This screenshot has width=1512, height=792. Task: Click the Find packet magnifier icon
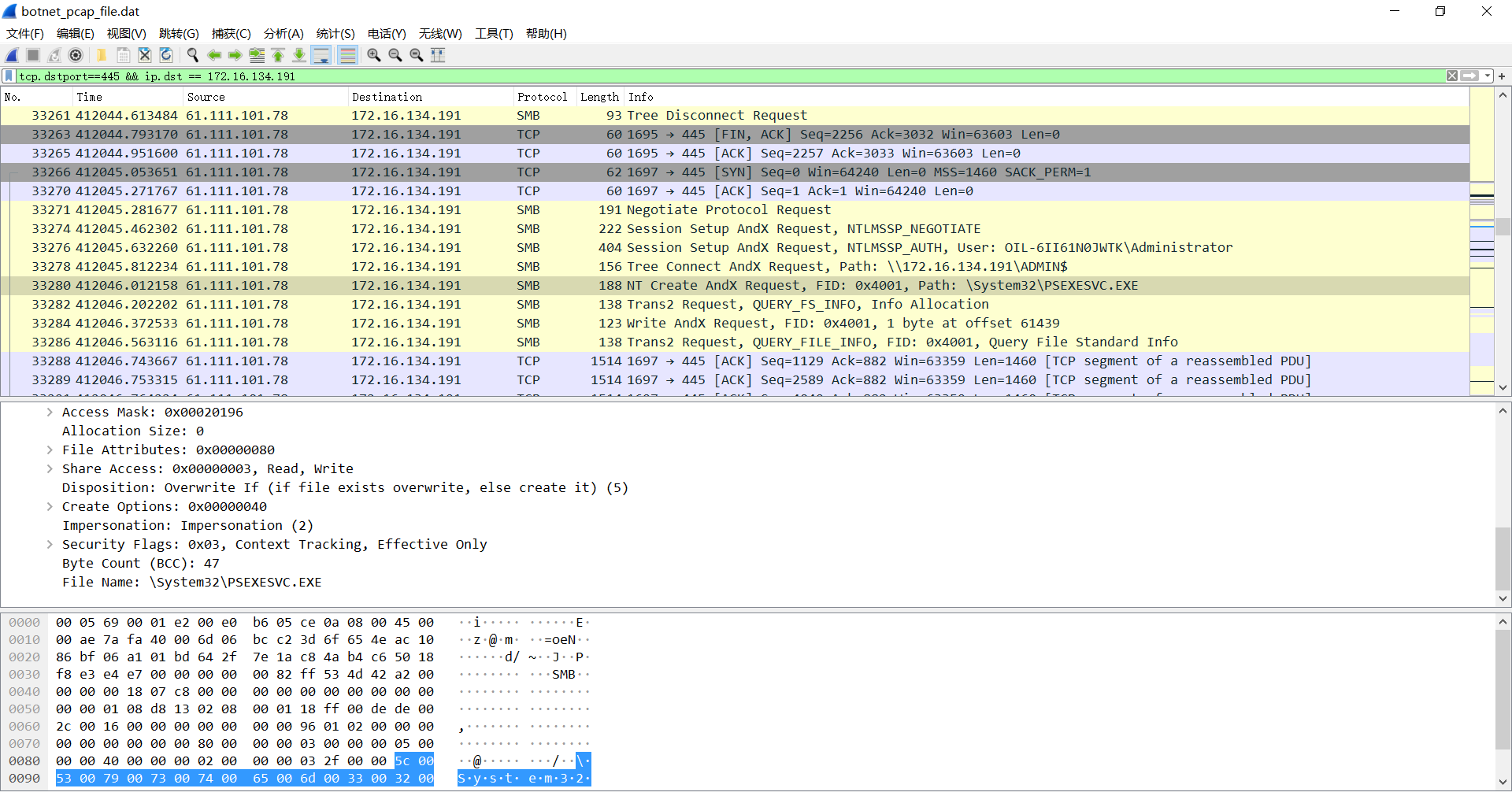coord(192,55)
